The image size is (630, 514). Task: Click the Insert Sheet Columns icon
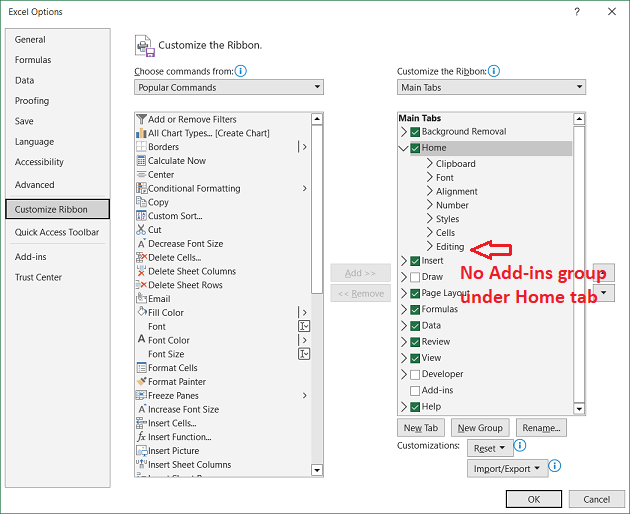[x=141, y=464]
